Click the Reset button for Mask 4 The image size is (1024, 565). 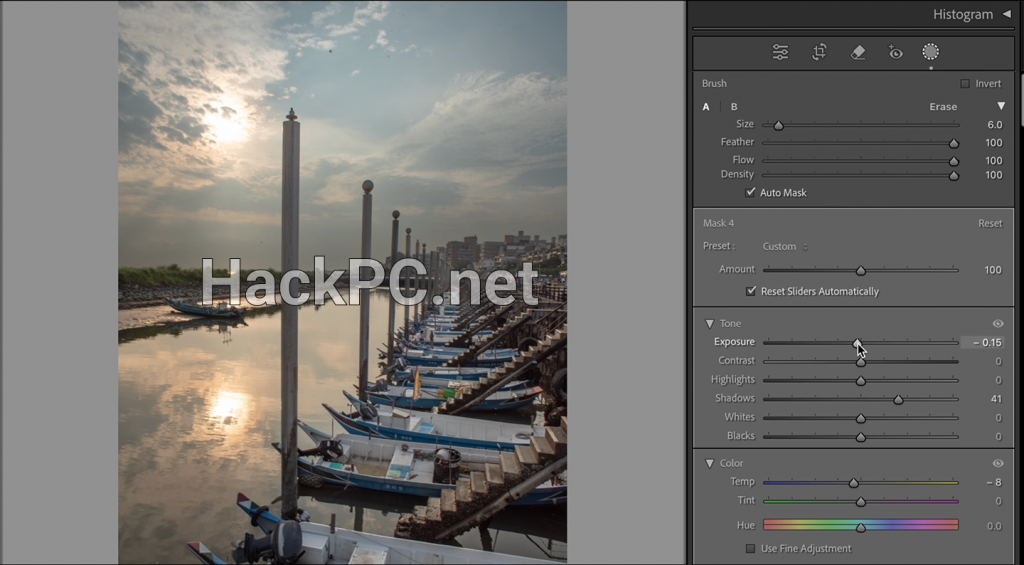[x=990, y=223]
